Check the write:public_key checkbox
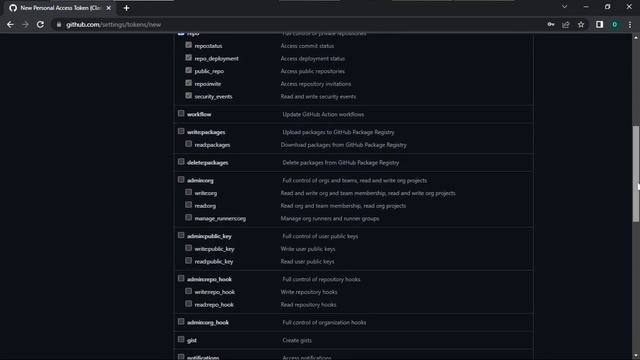The image size is (640, 360). pyautogui.click(x=189, y=248)
